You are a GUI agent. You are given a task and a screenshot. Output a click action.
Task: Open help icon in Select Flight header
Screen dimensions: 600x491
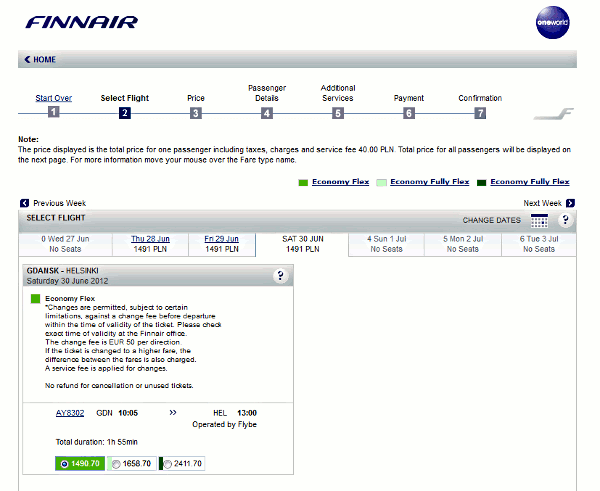pyautogui.click(x=565, y=220)
